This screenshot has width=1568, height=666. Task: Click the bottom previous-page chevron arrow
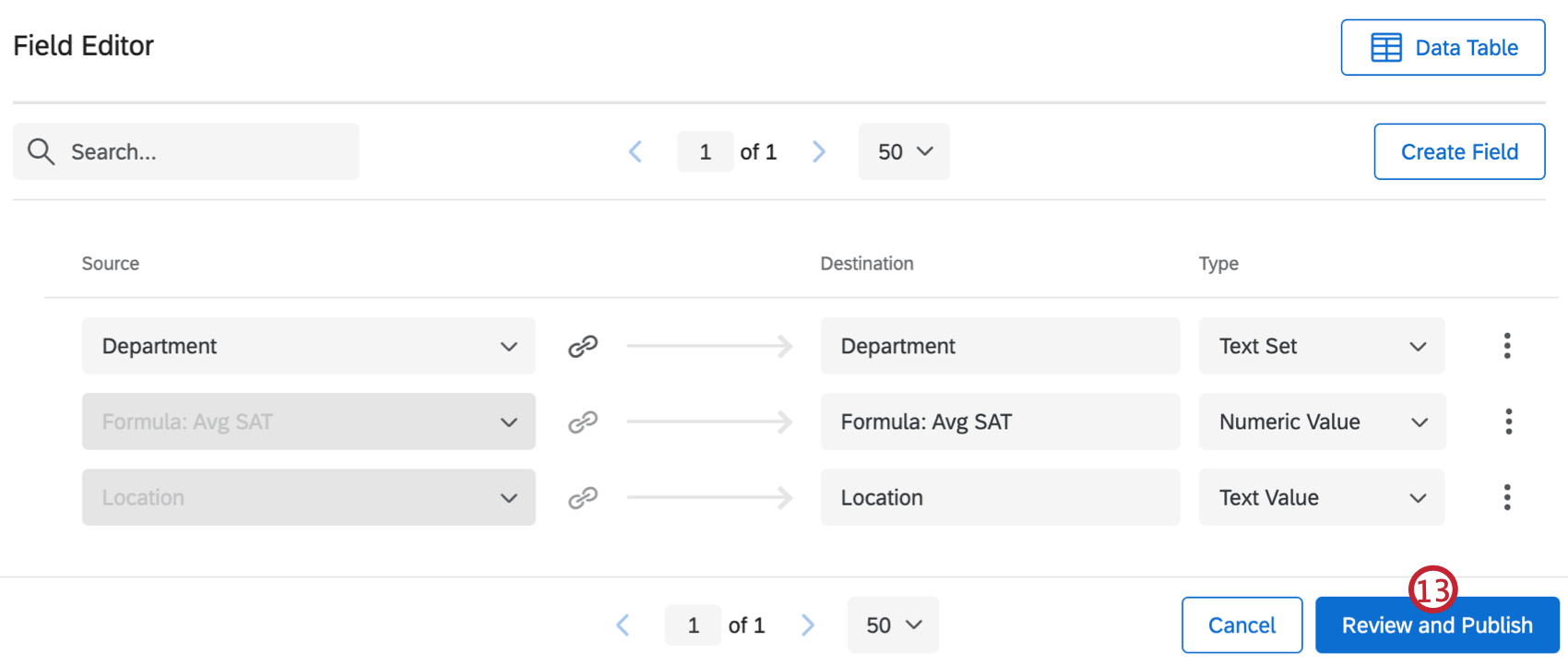click(x=623, y=624)
